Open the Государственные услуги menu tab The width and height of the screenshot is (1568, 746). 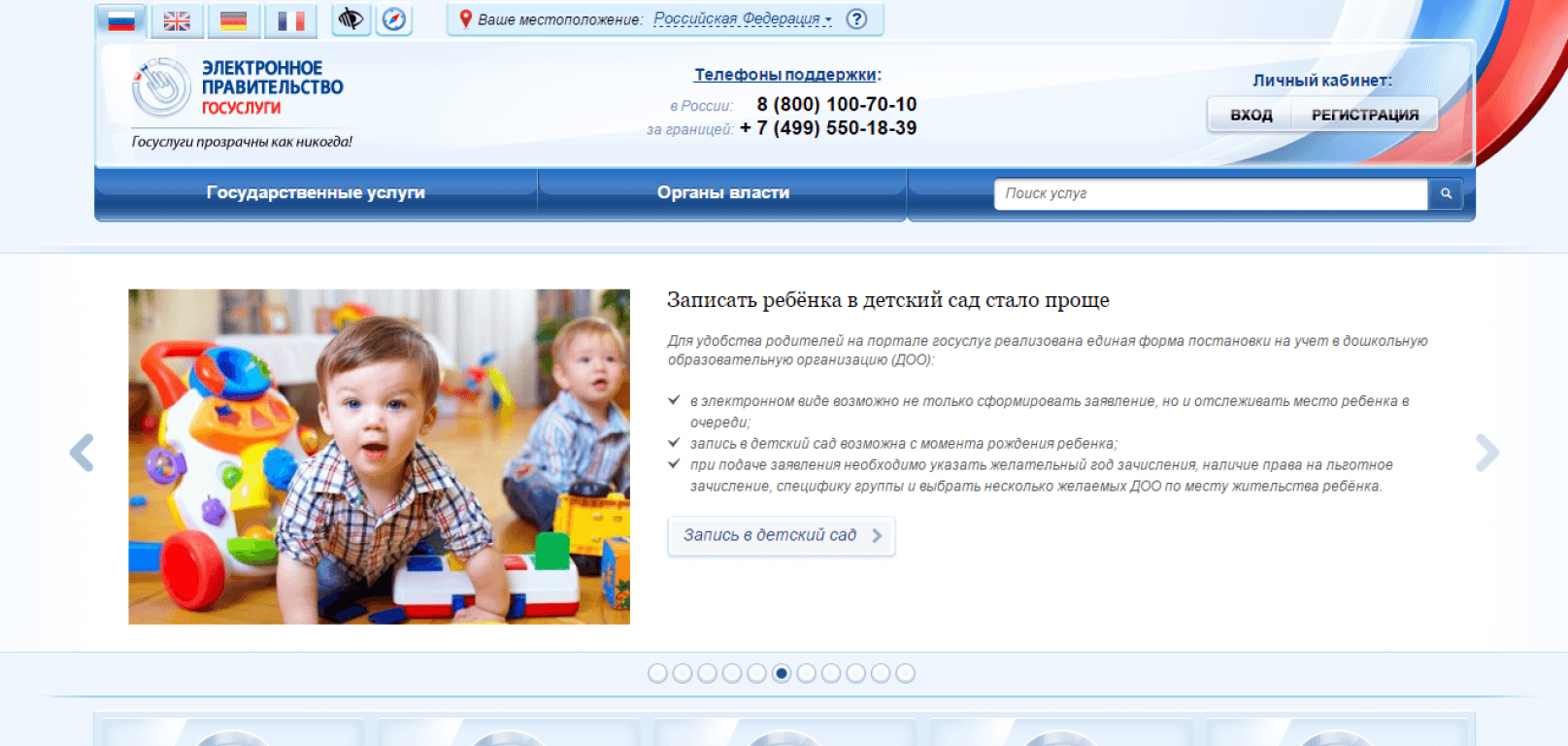coord(316,193)
